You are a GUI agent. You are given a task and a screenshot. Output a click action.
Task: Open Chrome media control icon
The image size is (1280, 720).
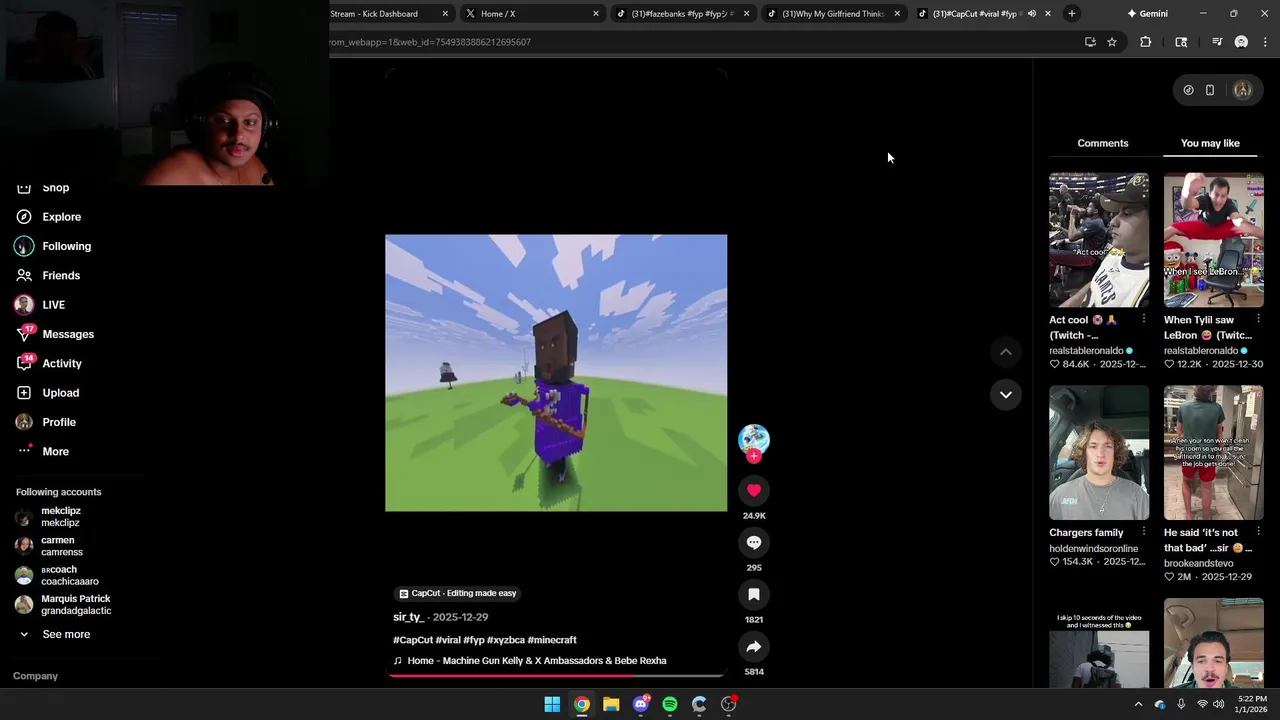pyautogui.click(x=1217, y=42)
